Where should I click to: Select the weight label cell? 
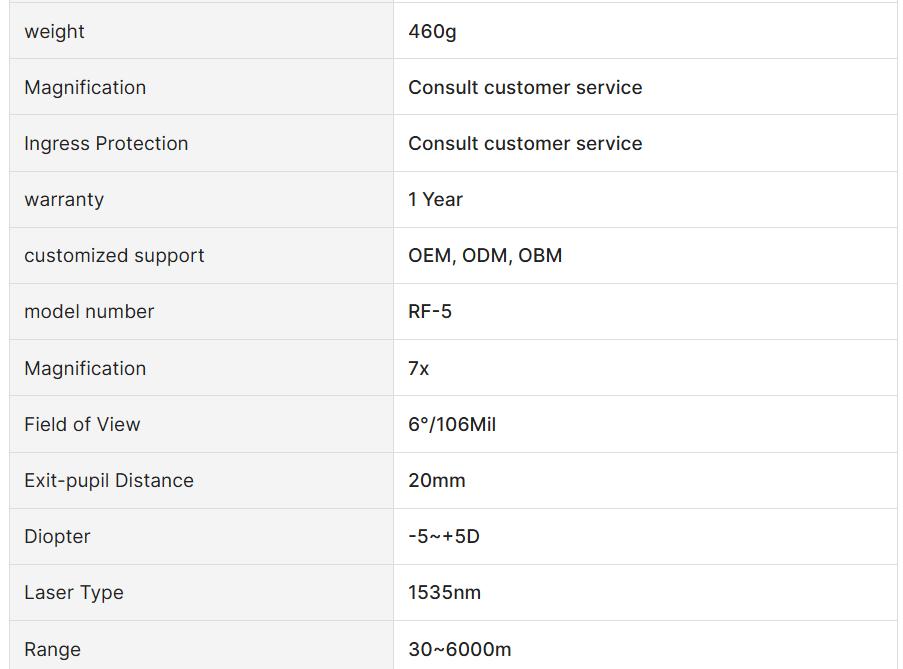[x=202, y=31]
